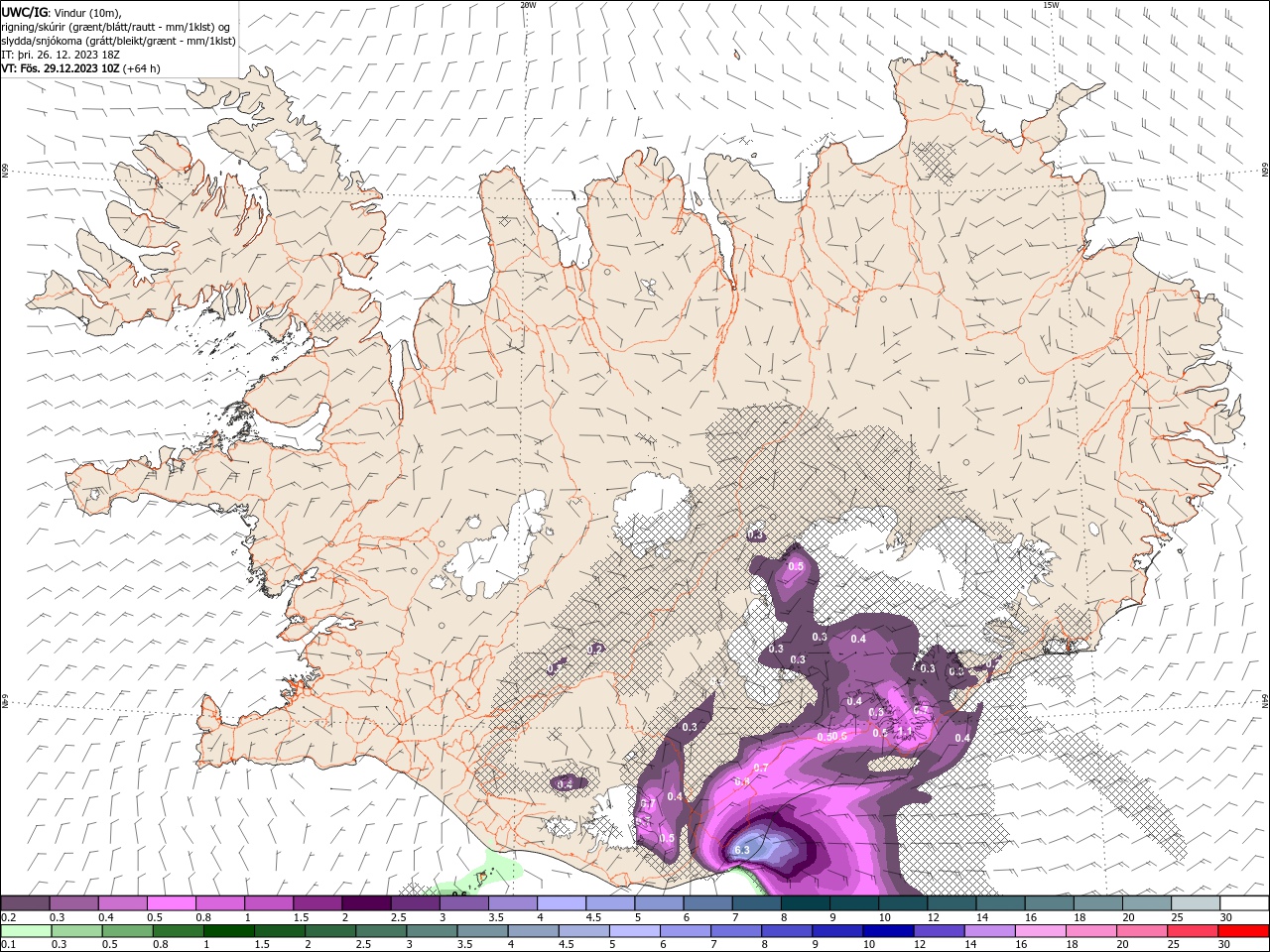The height and width of the screenshot is (952, 1270).
Task: Click the upper legend swatch between 0.2 and 0.3
Action: click(26, 903)
